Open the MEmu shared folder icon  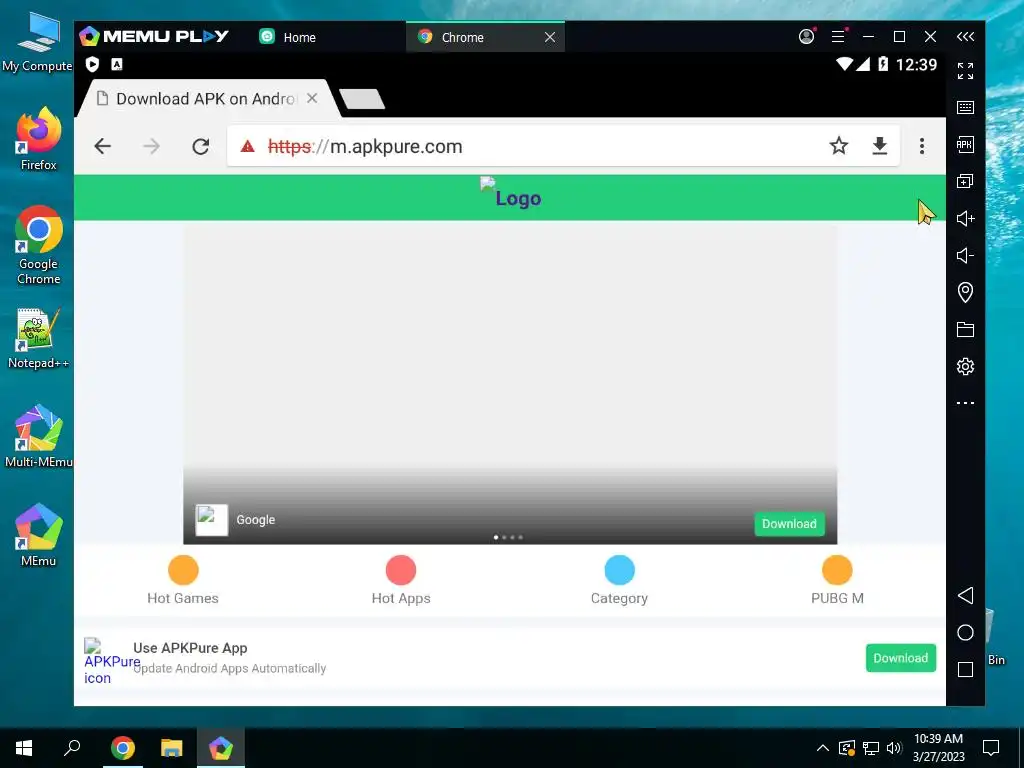tap(965, 329)
